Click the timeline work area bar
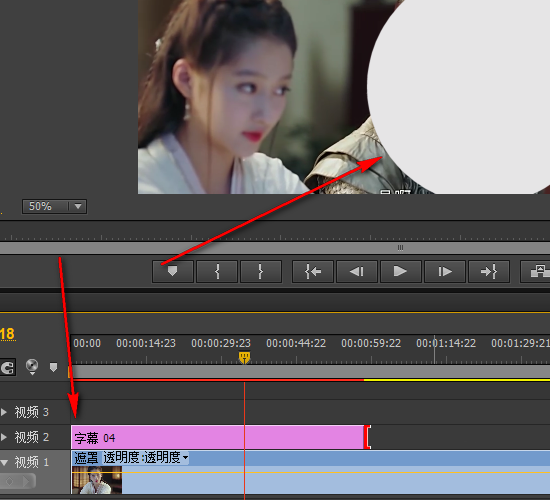The width and height of the screenshot is (550, 500). pos(309,372)
